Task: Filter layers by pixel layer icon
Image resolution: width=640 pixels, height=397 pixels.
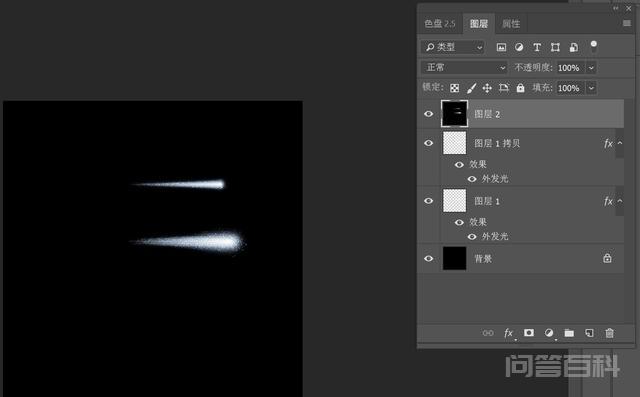Action: (x=501, y=47)
